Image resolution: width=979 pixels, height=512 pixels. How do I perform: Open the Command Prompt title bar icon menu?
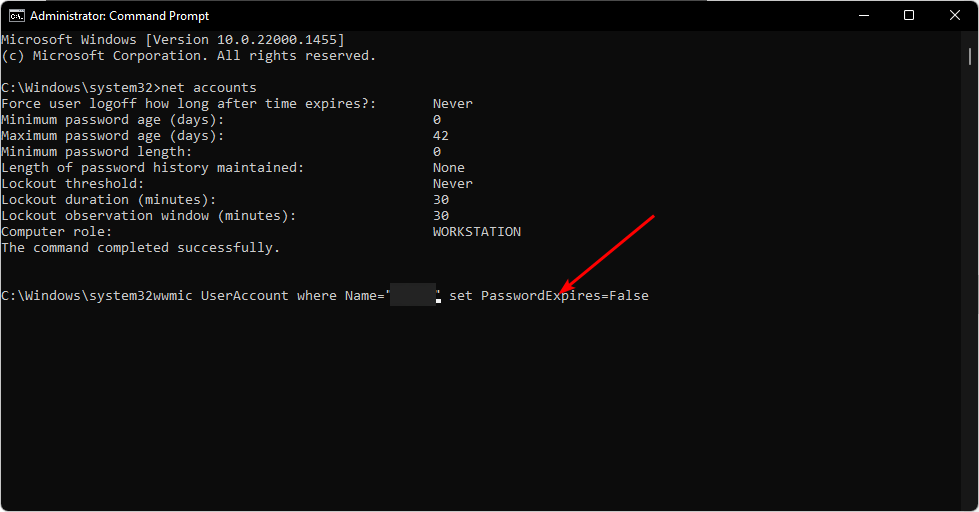coord(16,16)
